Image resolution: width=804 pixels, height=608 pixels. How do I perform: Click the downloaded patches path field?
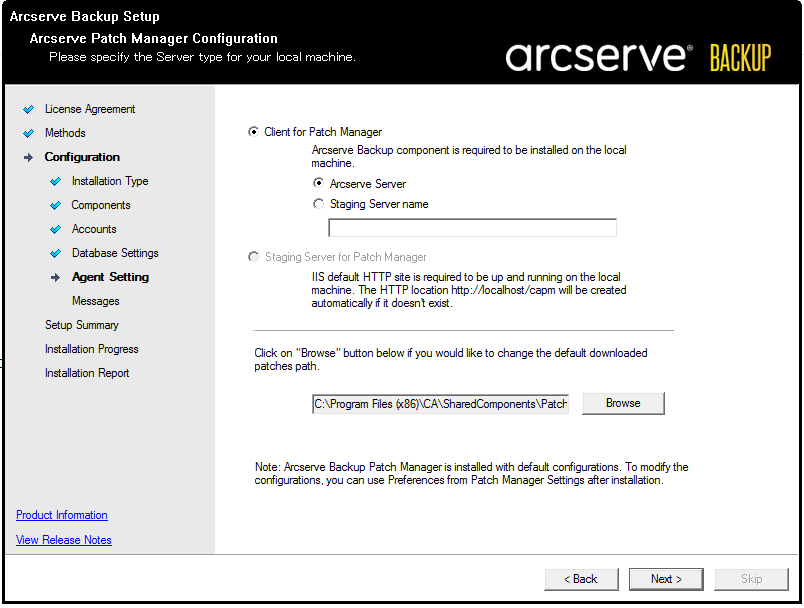pos(440,404)
